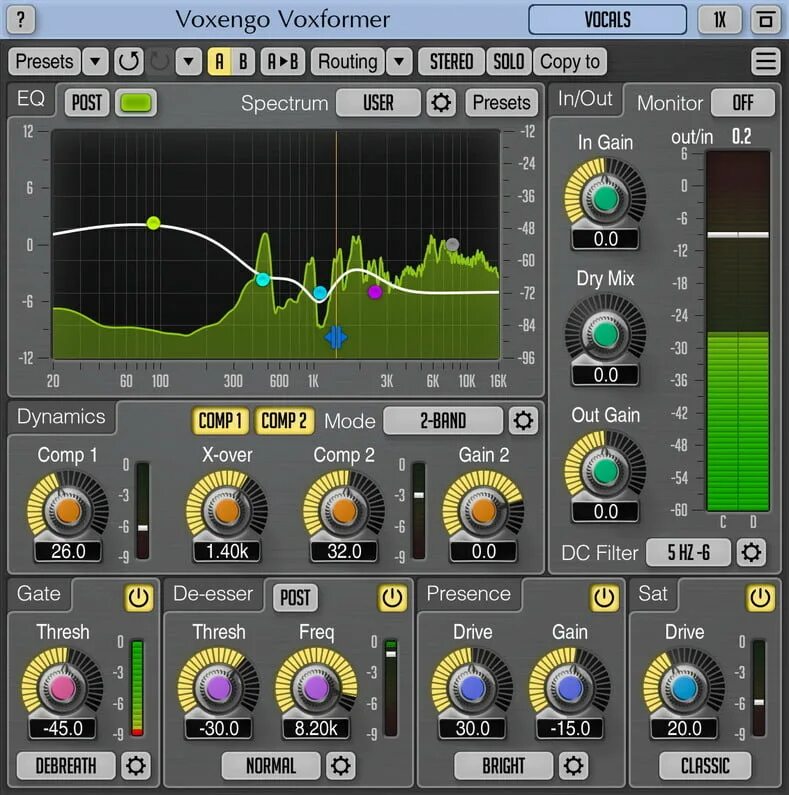The height and width of the screenshot is (795, 789).
Task: Toggle De-esser power button
Action: 392,597
